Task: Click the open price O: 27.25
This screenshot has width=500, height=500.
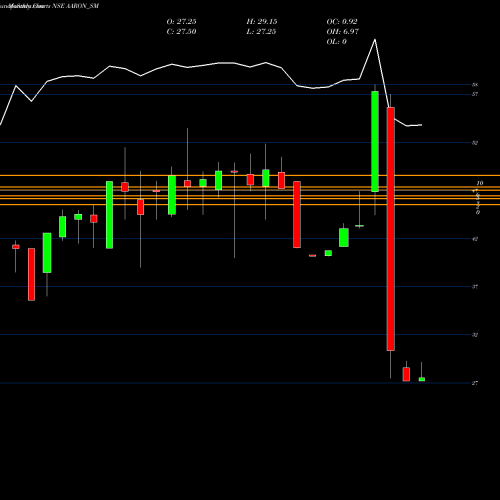Action: (181, 22)
